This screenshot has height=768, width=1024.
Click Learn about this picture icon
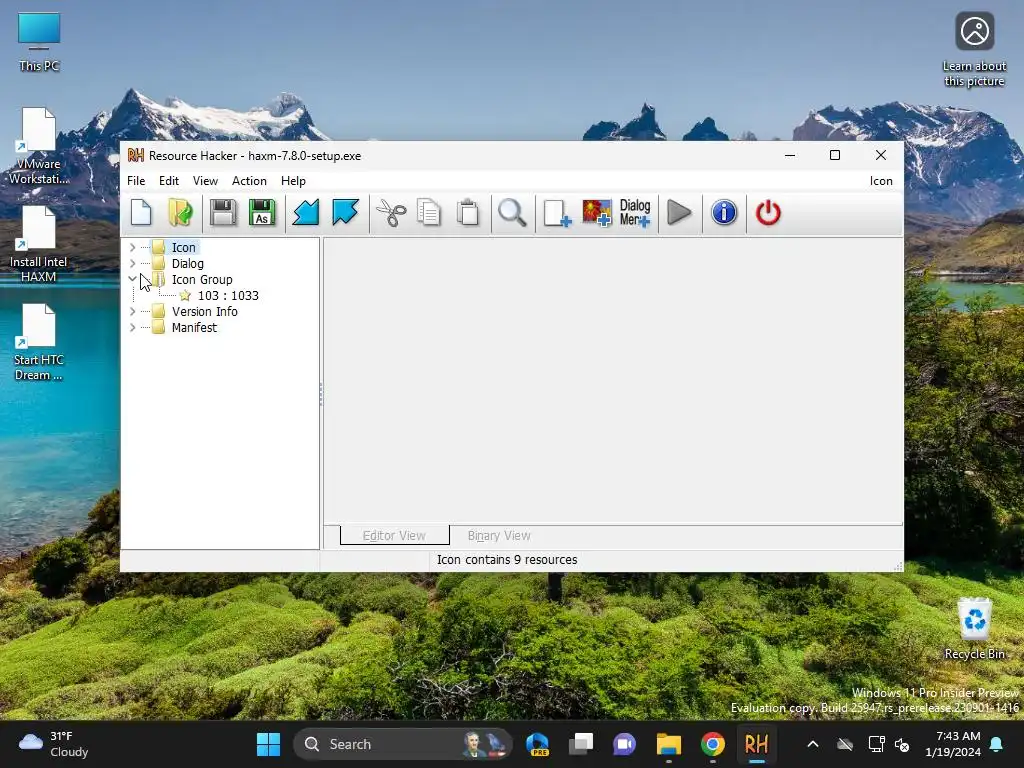pyautogui.click(x=974, y=50)
